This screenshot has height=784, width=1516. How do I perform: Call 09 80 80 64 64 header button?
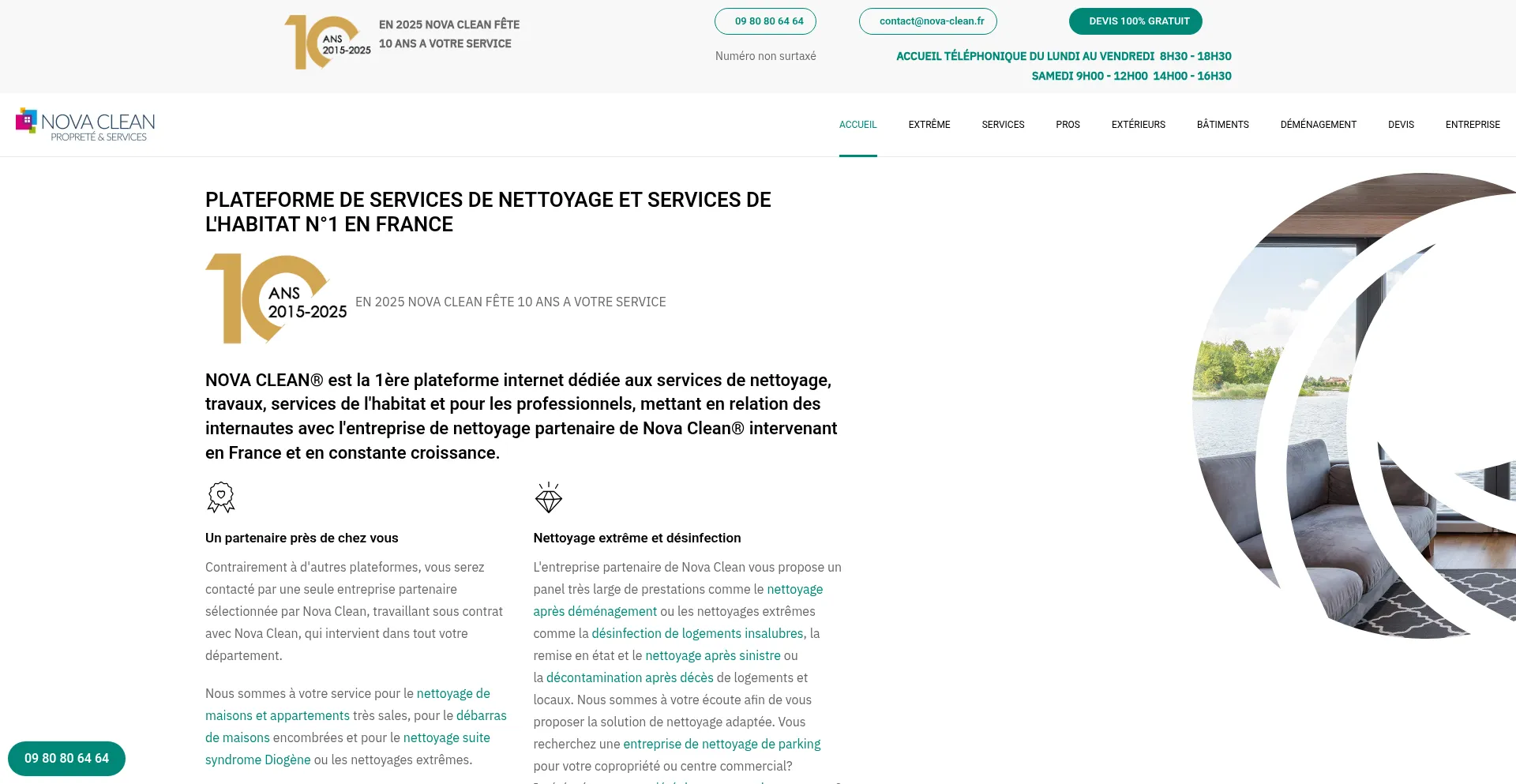[x=765, y=21]
